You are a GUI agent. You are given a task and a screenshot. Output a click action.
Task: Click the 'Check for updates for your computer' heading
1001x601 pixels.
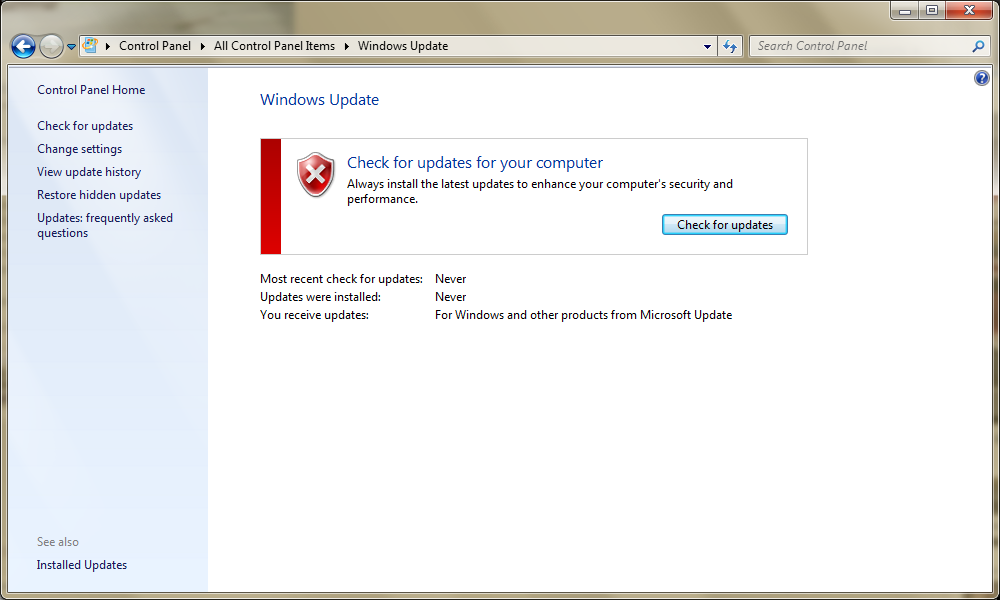[x=474, y=163]
